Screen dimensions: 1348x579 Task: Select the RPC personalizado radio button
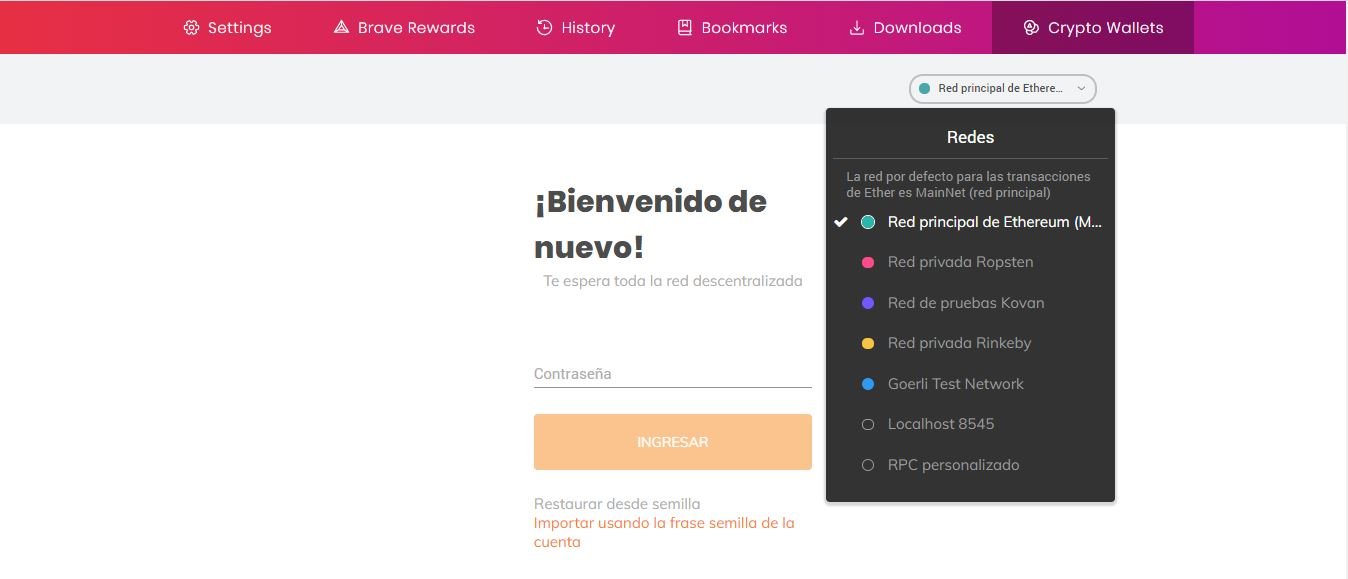pyautogui.click(x=868, y=464)
